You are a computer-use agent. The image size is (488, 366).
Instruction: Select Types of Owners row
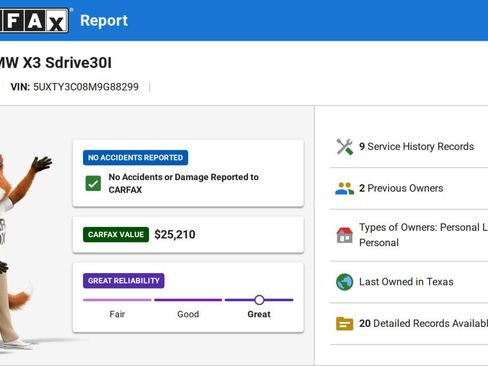tap(409, 235)
